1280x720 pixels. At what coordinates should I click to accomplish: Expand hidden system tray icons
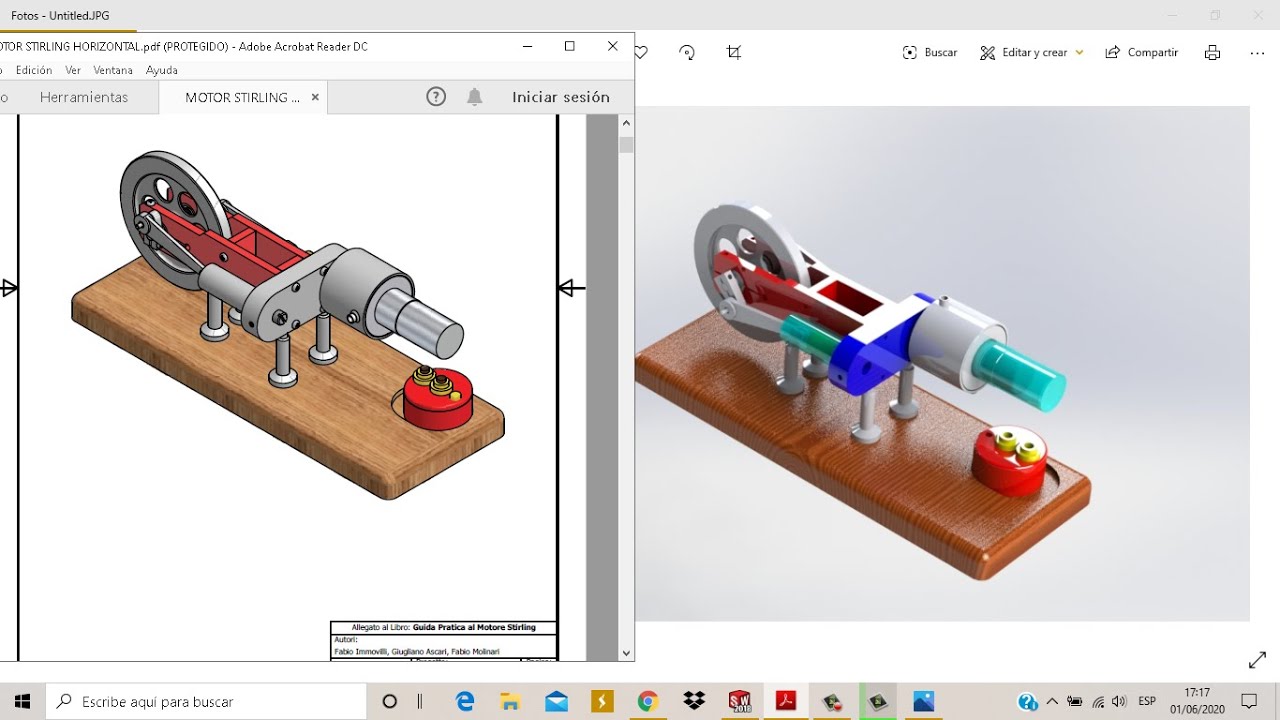point(1052,701)
